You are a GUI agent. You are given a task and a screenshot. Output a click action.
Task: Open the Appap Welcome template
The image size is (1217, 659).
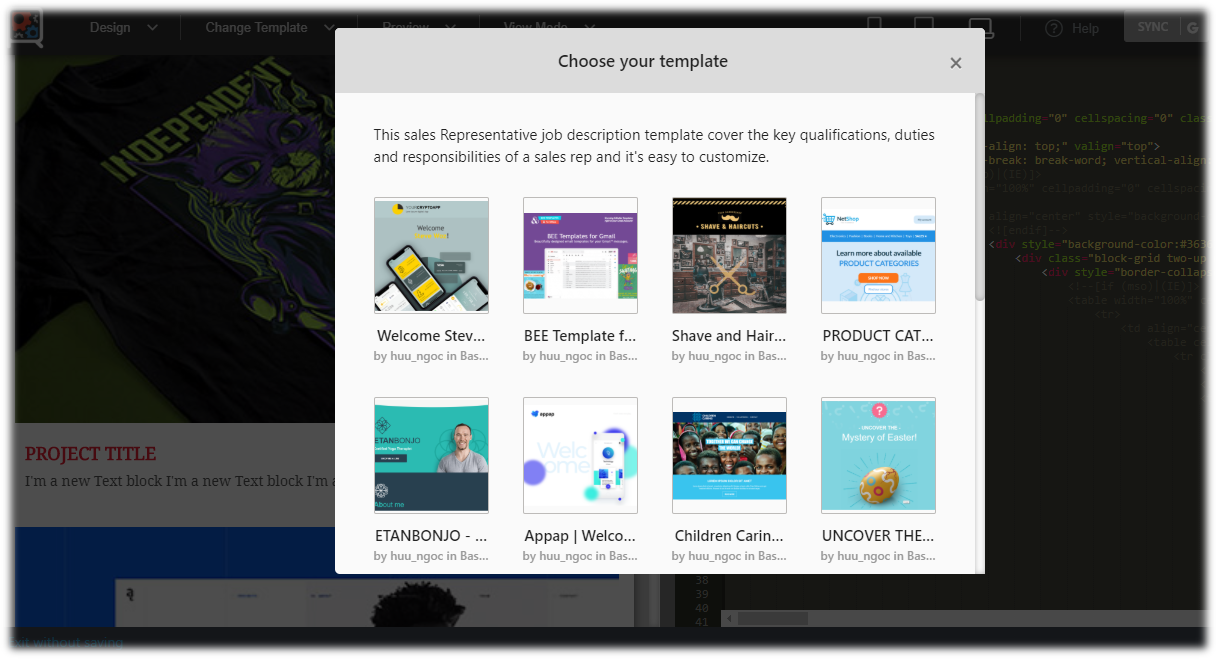580,455
